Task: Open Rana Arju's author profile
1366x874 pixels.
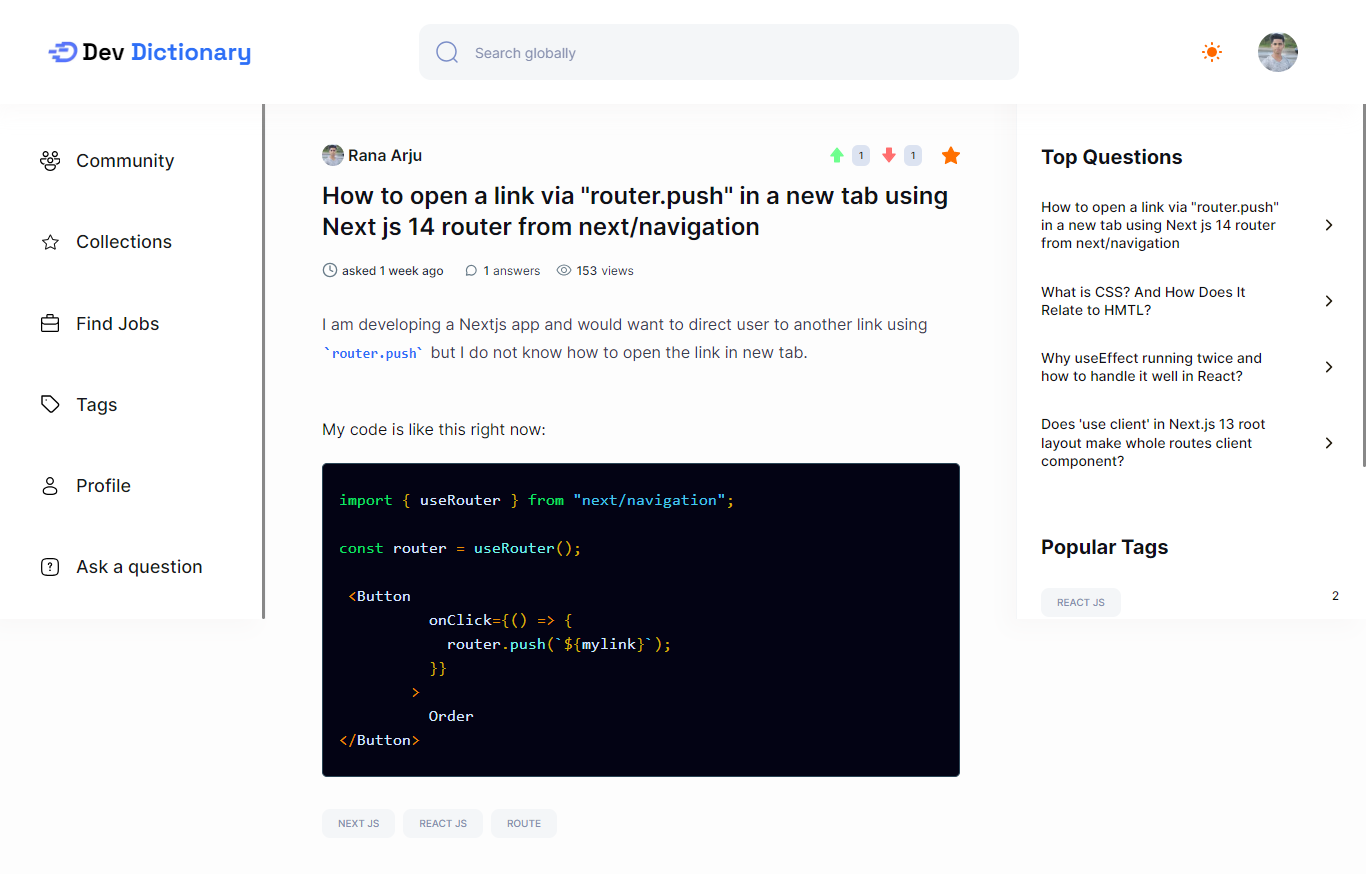Action: 385,155
